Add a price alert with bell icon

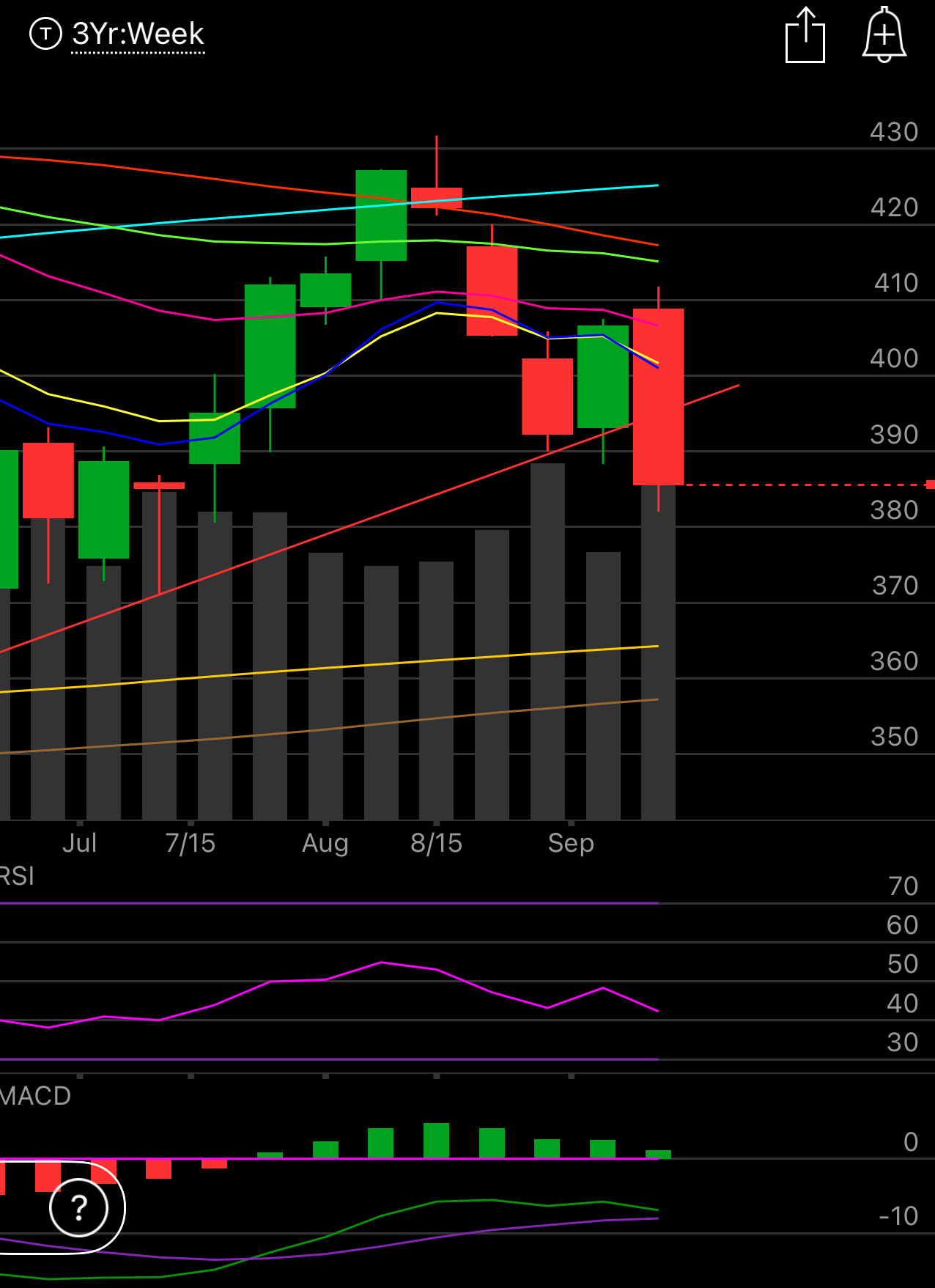point(884,34)
